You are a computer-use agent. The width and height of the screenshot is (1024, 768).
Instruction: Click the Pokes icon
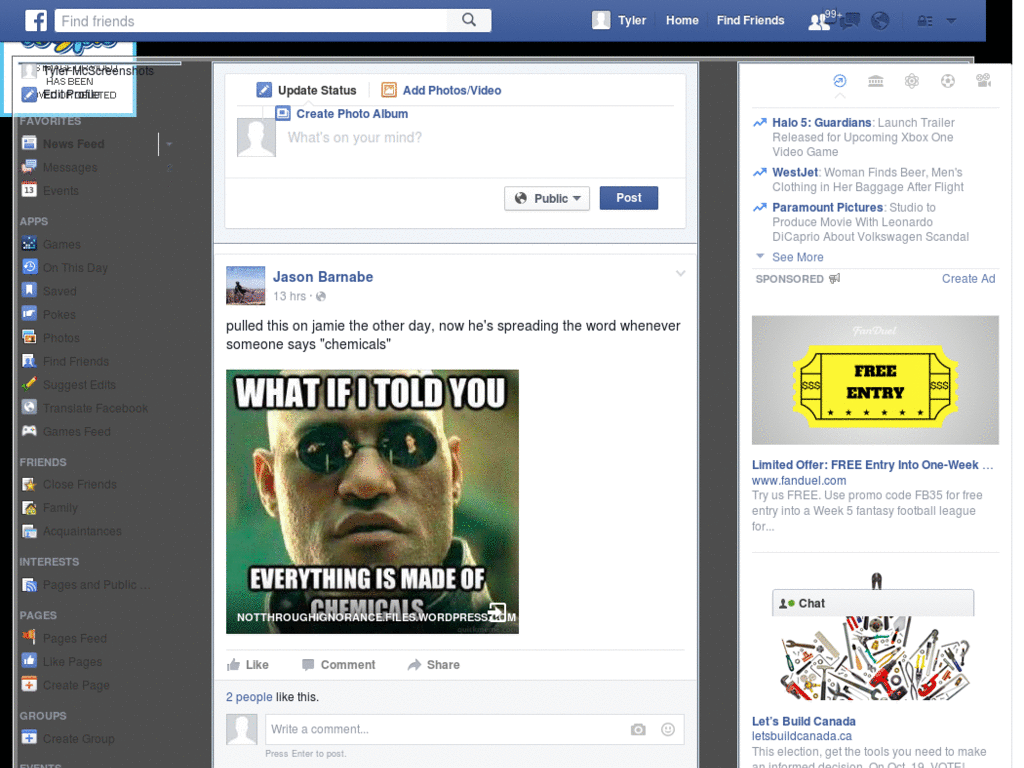pos(29,314)
